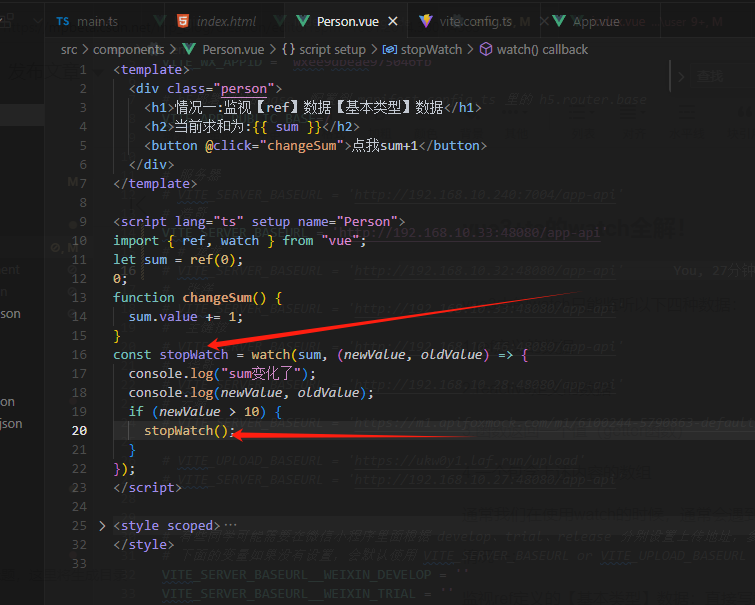This screenshot has height=605, width=755.
Task: Click the variable icon before stopWatch breadcrumb
Action: point(390,50)
